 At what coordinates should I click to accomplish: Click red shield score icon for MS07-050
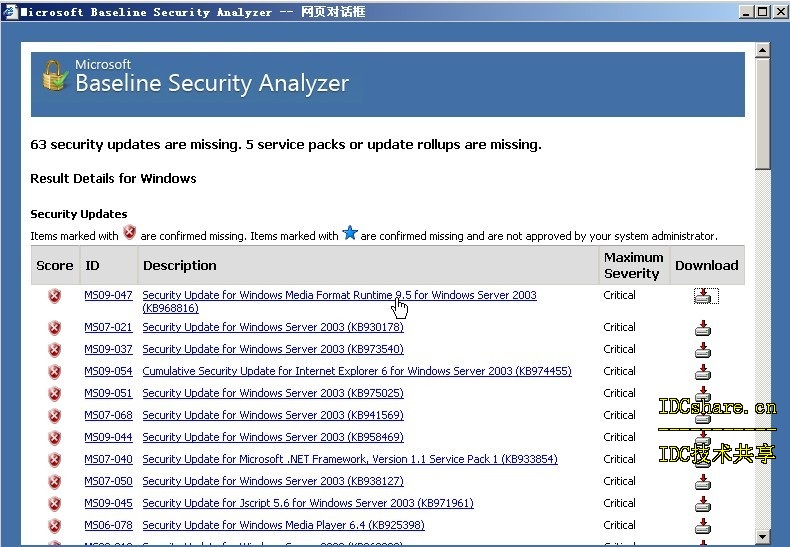point(54,482)
